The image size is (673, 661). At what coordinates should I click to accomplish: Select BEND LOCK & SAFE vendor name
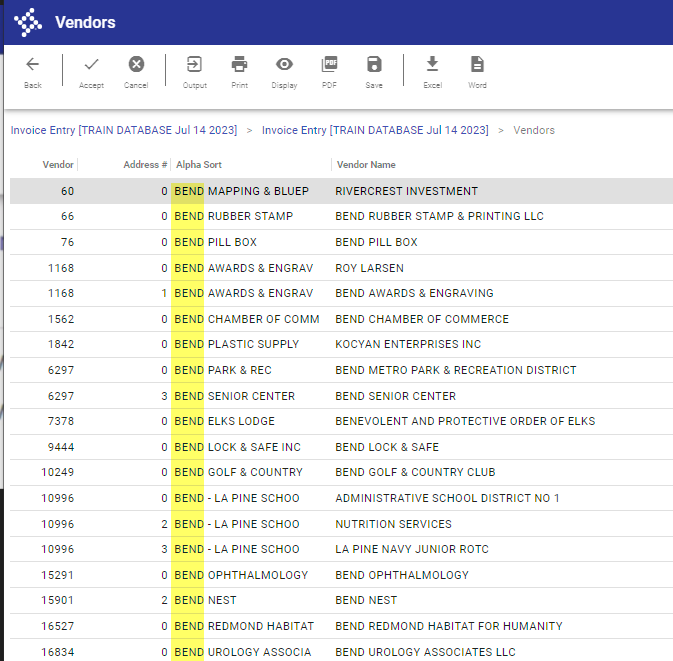pos(387,447)
